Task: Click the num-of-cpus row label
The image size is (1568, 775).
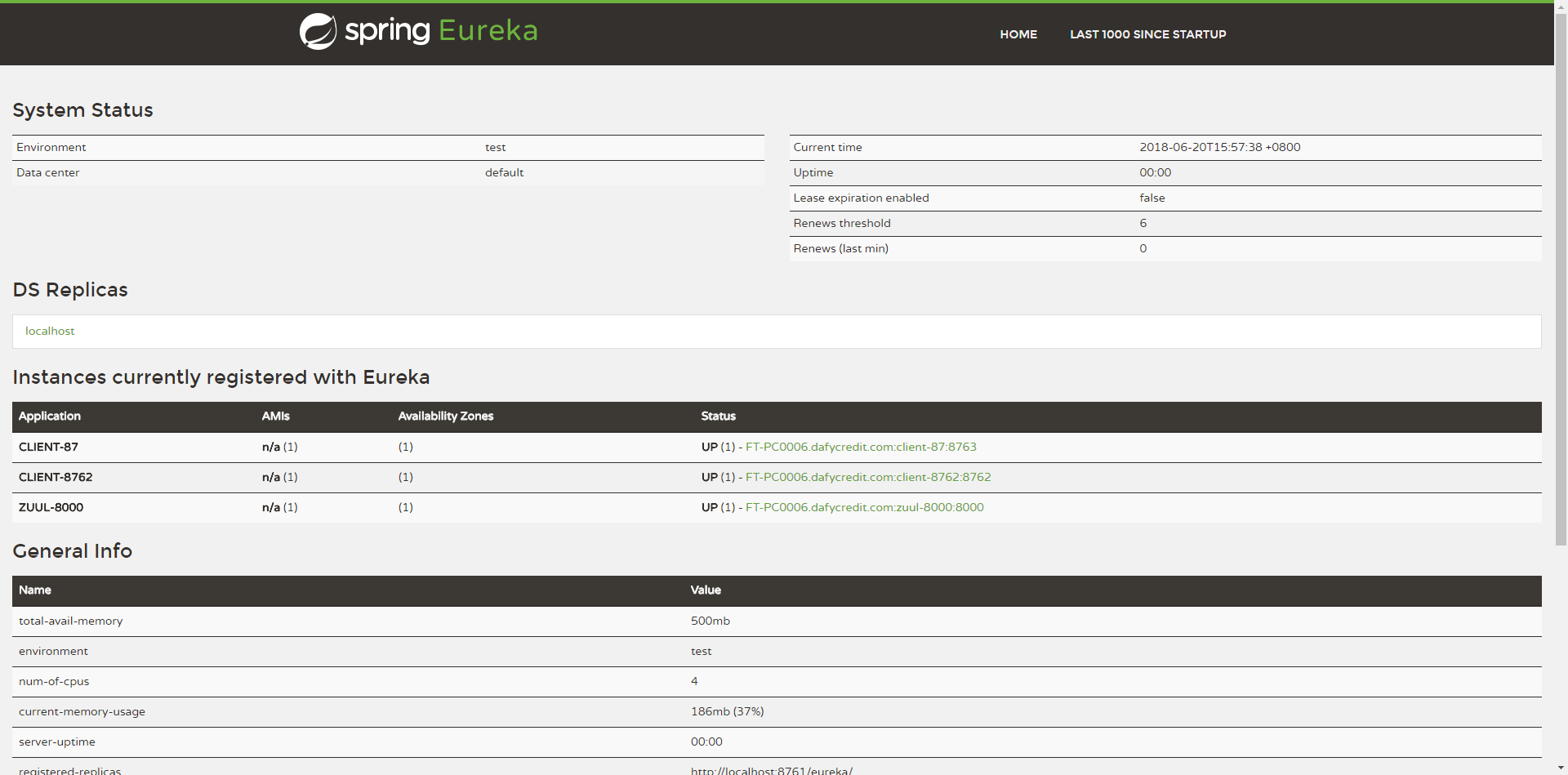Action: pos(54,681)
